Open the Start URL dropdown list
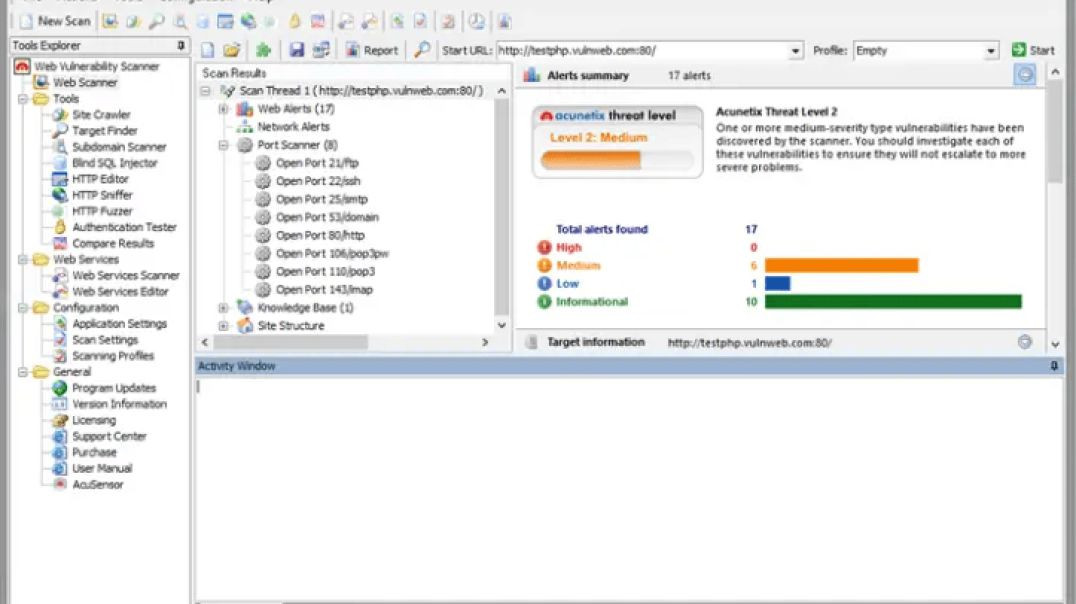Image resolution: width=1076 pixels, height=604 pixels. pos(795,51)
